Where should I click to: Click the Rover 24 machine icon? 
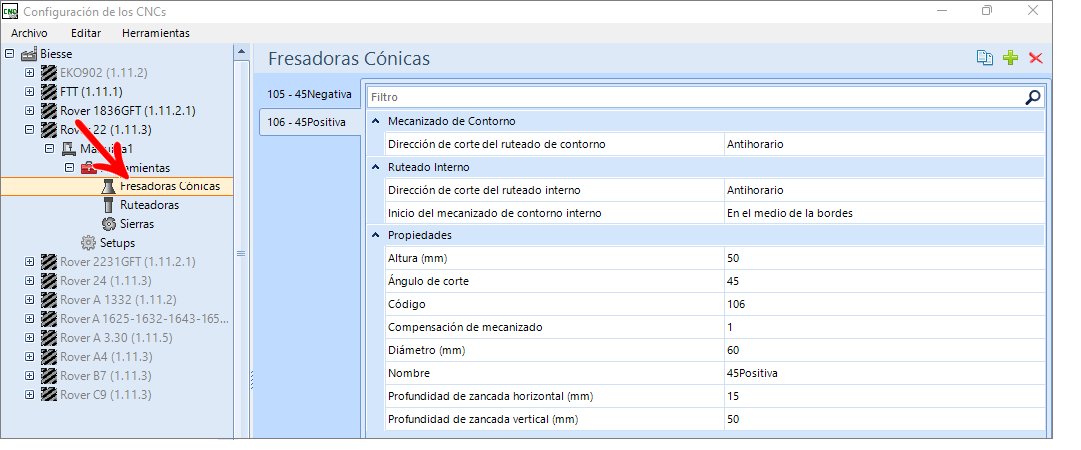pyautogui.click(x=49, y=281)
